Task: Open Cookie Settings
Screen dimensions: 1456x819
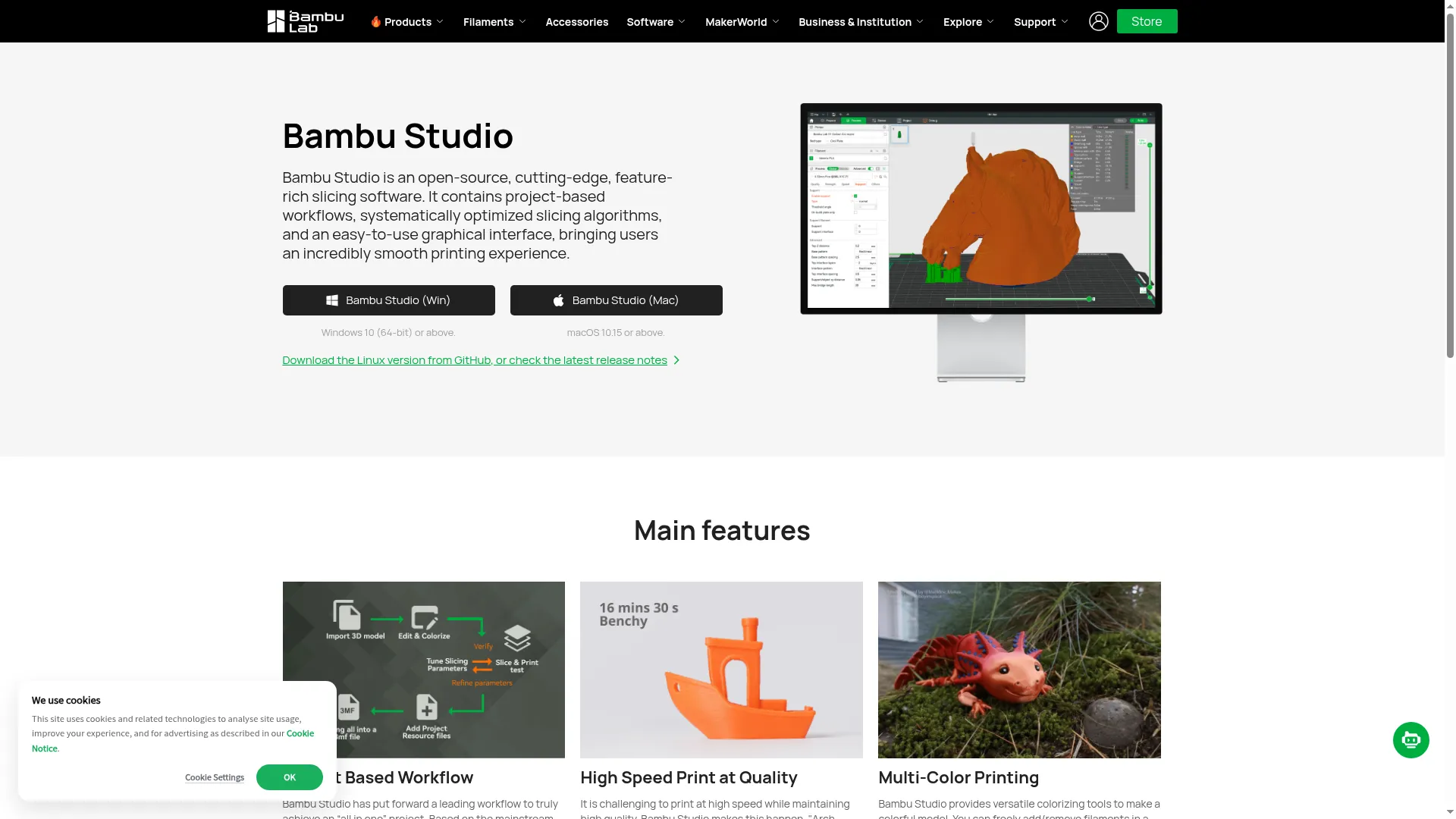Action: point(215,777)
